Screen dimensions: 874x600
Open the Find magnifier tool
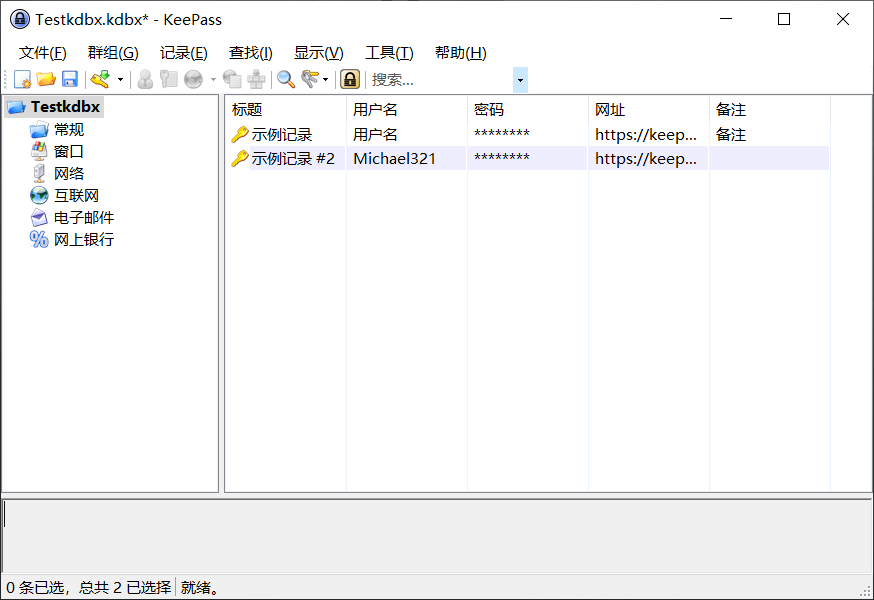(286, 79)
